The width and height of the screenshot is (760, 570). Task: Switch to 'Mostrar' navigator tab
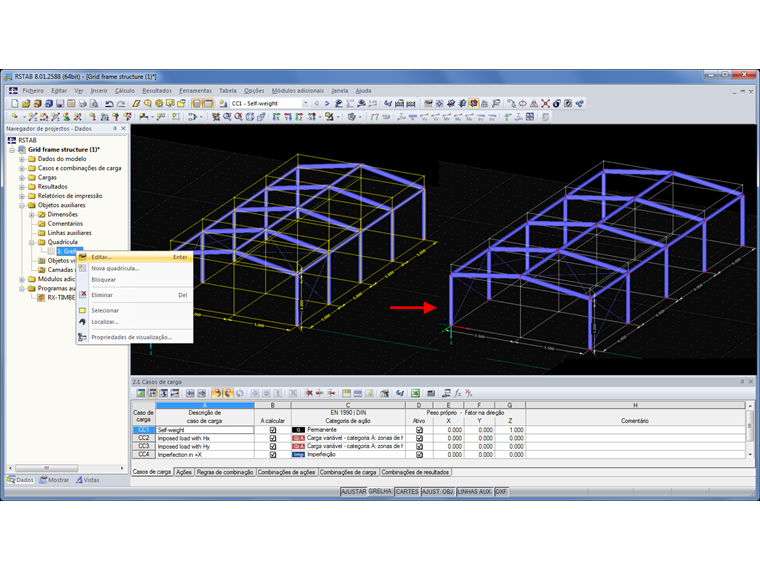point(54,480)
